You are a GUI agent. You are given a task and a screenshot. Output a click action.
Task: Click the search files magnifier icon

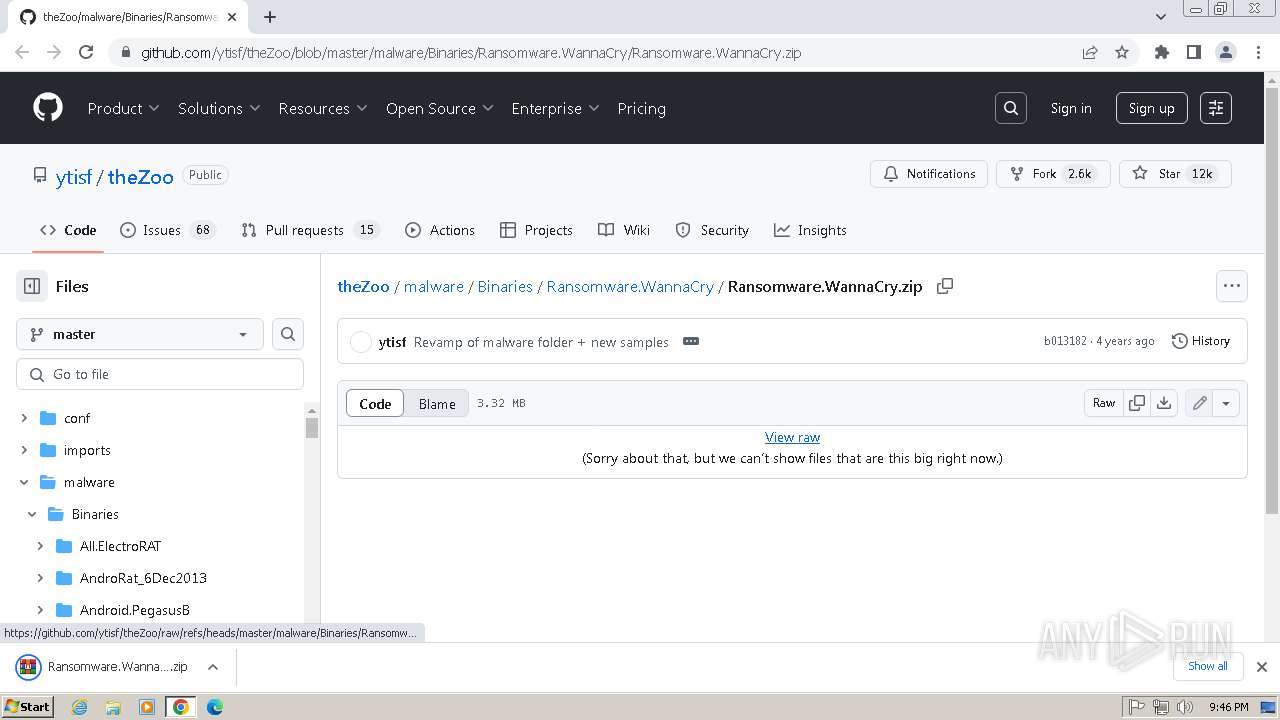point(288,334)
